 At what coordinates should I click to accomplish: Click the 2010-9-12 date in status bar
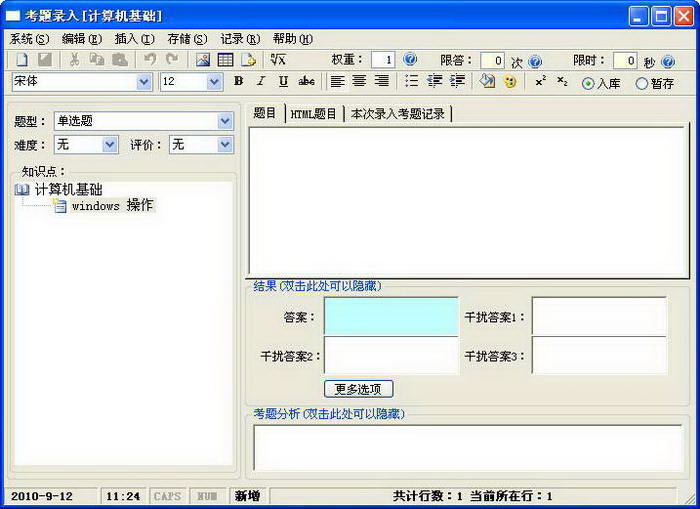[x=42, y=496]
